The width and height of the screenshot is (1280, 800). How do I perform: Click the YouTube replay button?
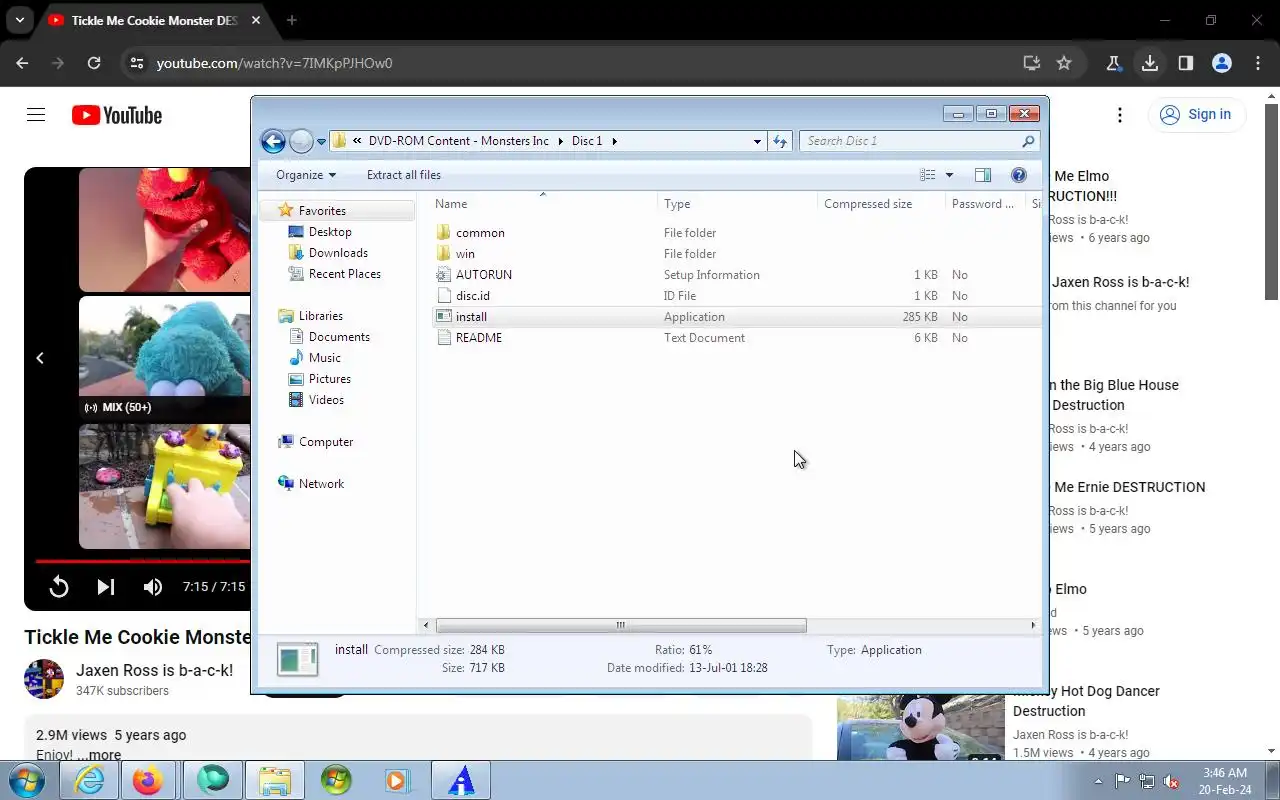59,587
